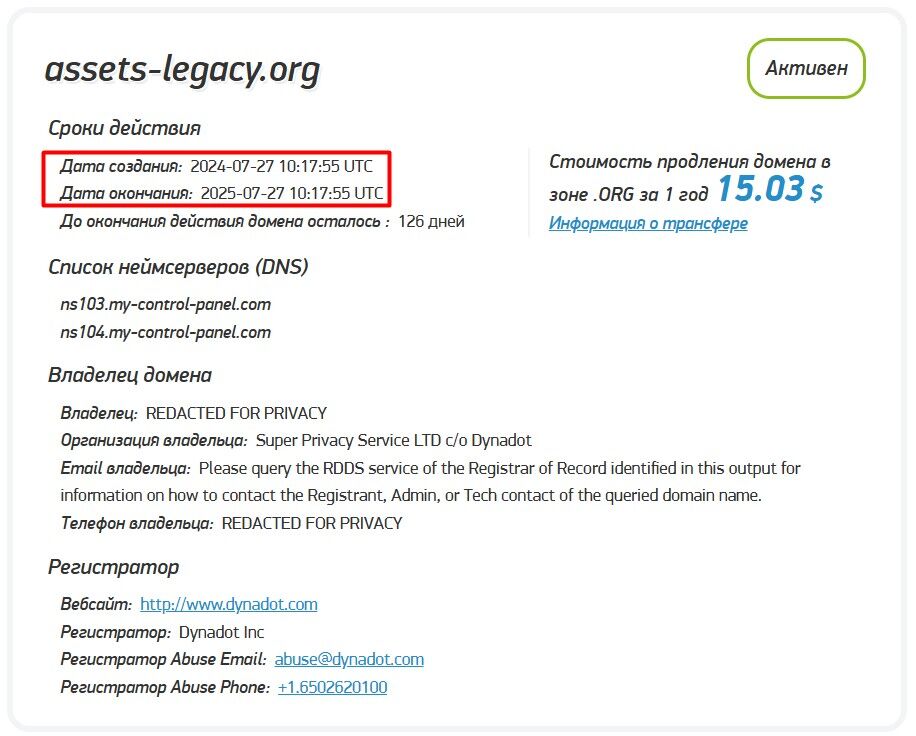Click the 15.03 $ renewal price
Screen dimensions: 916x736
point(770,189)
